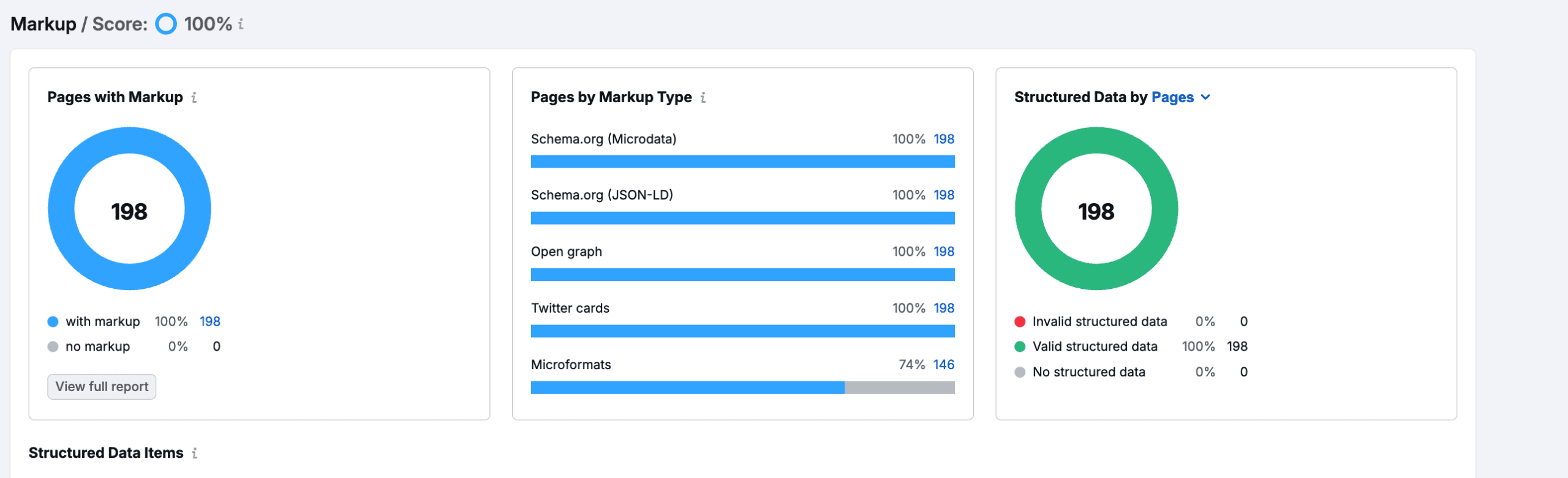
Task: Click info icon beside Pages by Markup Type
Action: [x=703, y=97]
